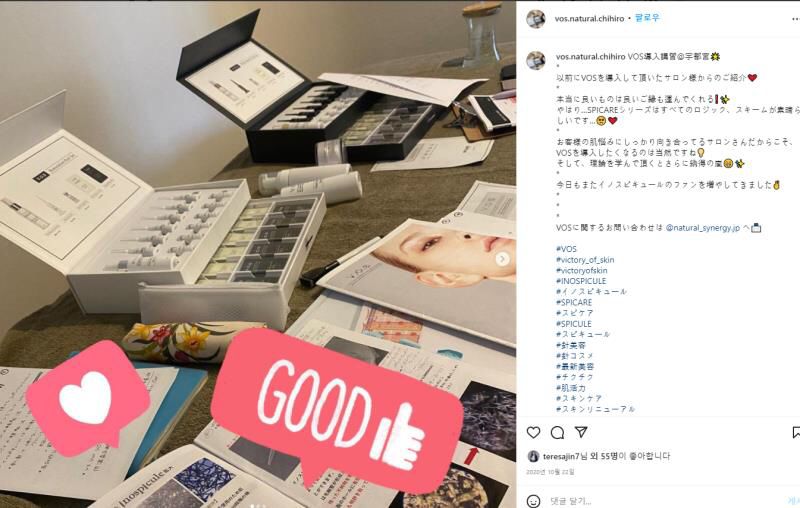Save post with bookmark icon
The image size is (800, 508).
point(796,433)
